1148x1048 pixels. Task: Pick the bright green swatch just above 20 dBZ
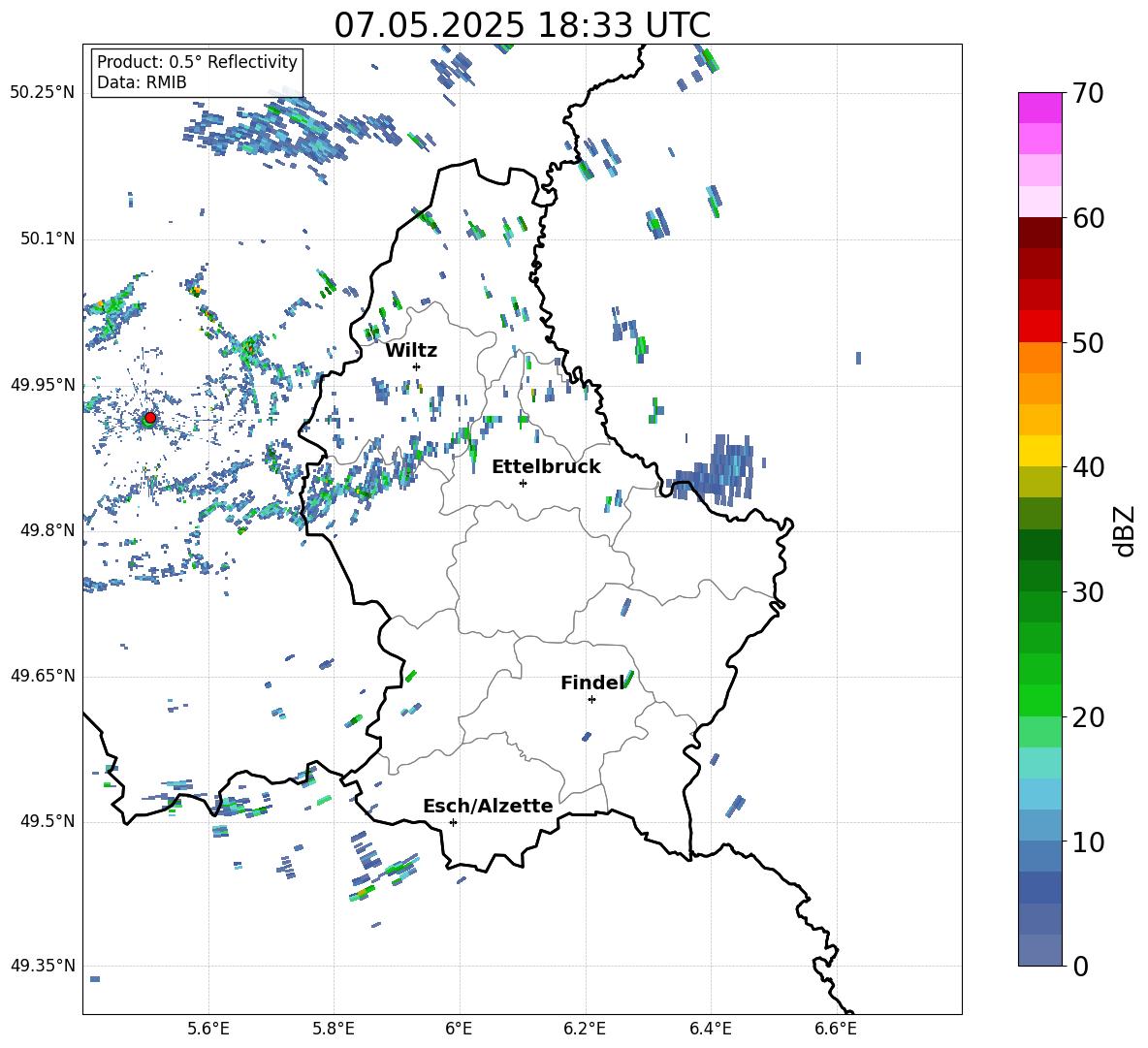(1040, 700)
